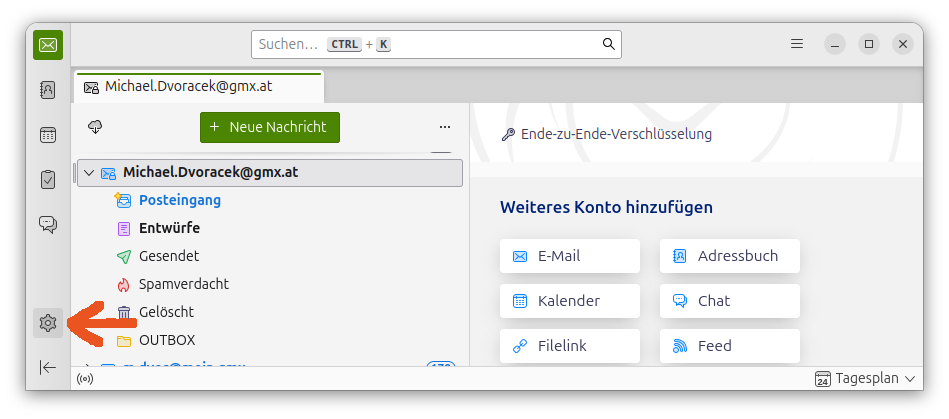Image resolution: width=949 pixels, height=419 pixels.
Task: Select the Posteingang folder
Action: pos(179,200)
